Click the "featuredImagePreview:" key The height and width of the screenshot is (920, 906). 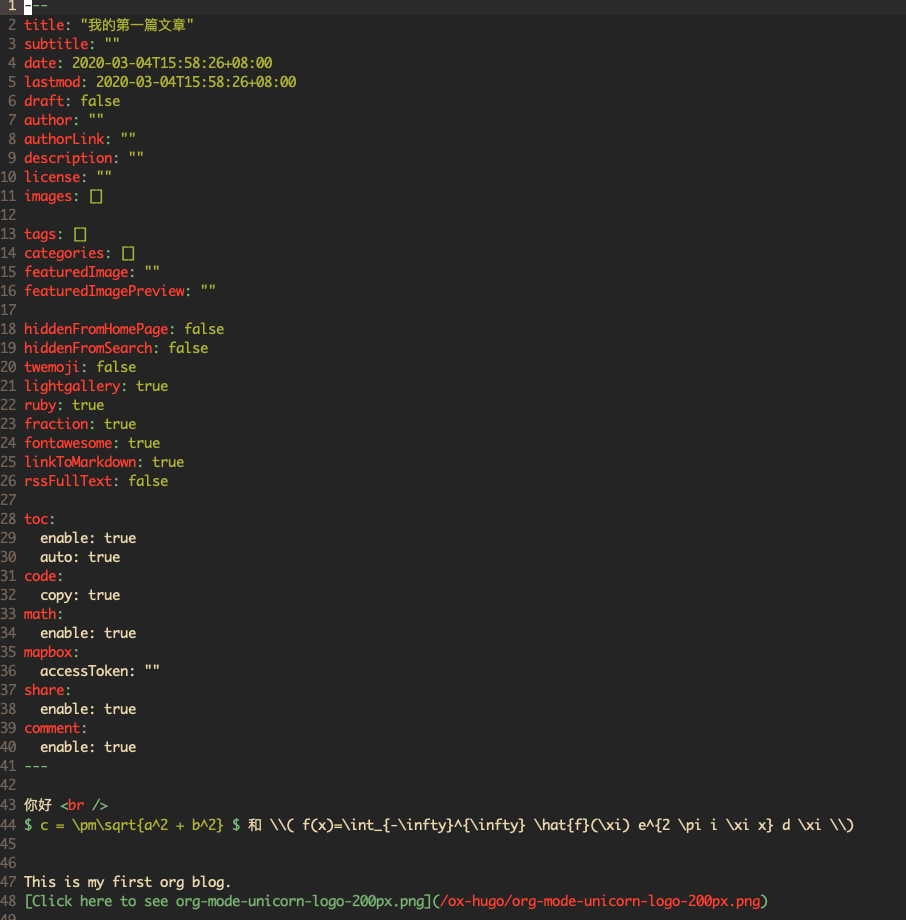107,291
